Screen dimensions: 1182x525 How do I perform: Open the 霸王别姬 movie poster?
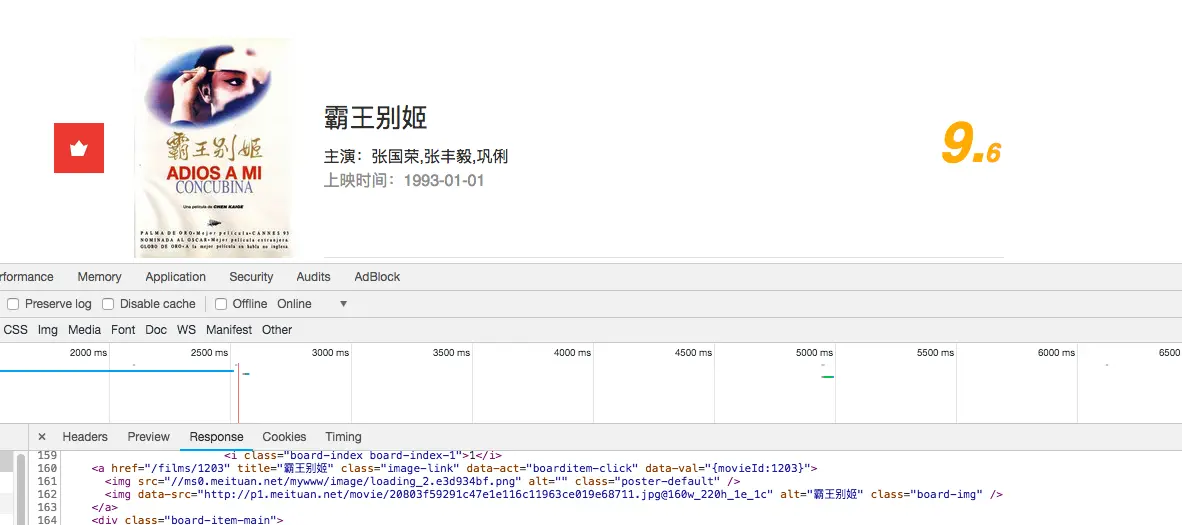[212, 148]
